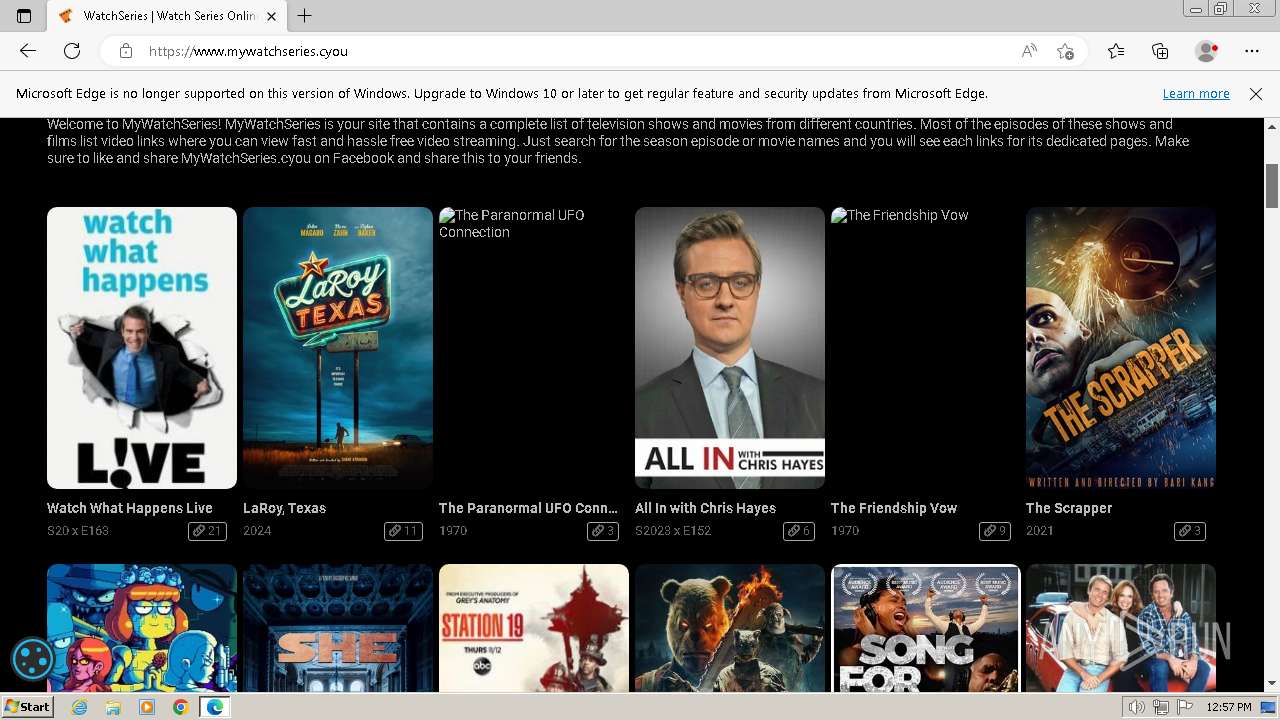This screenshot has height=720, width=1280.
Task: Open the browser profile menu
Action: click(1207, 51)
